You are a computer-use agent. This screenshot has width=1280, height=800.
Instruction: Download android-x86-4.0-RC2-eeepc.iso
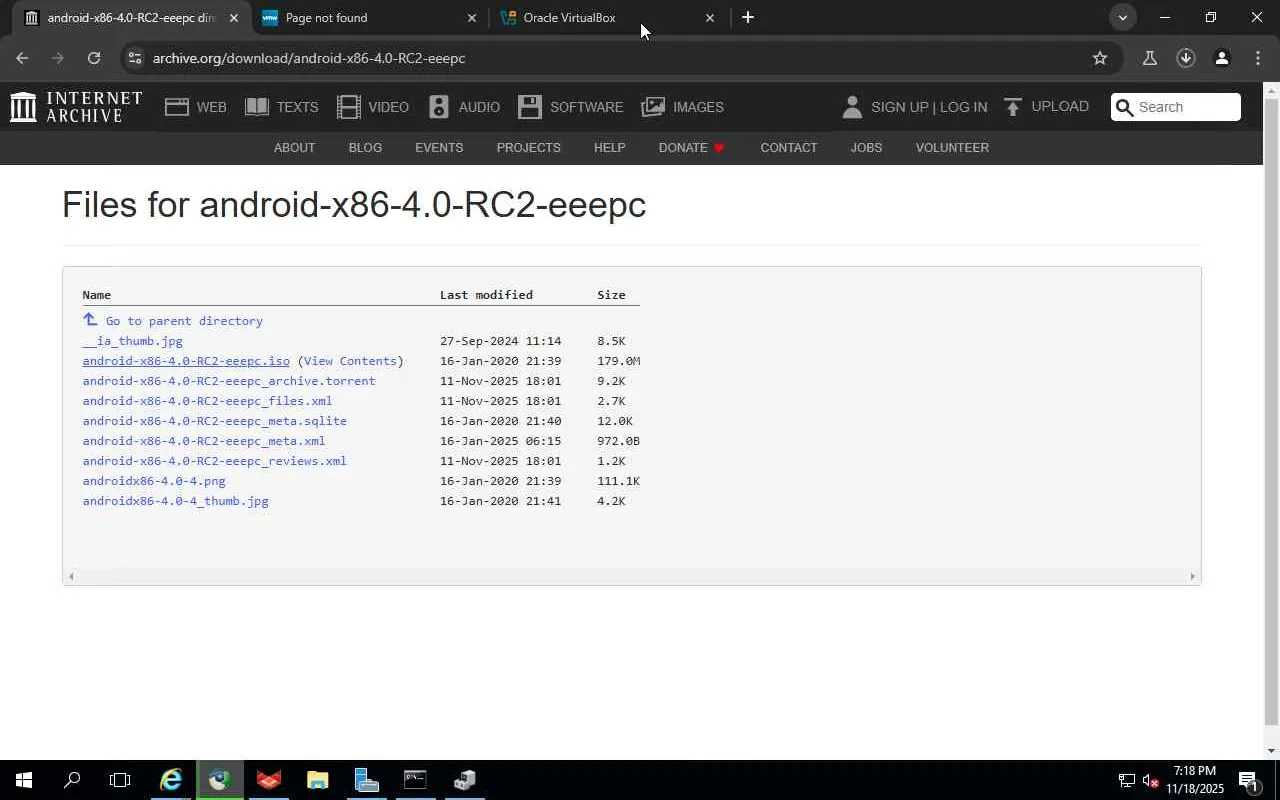186,361
